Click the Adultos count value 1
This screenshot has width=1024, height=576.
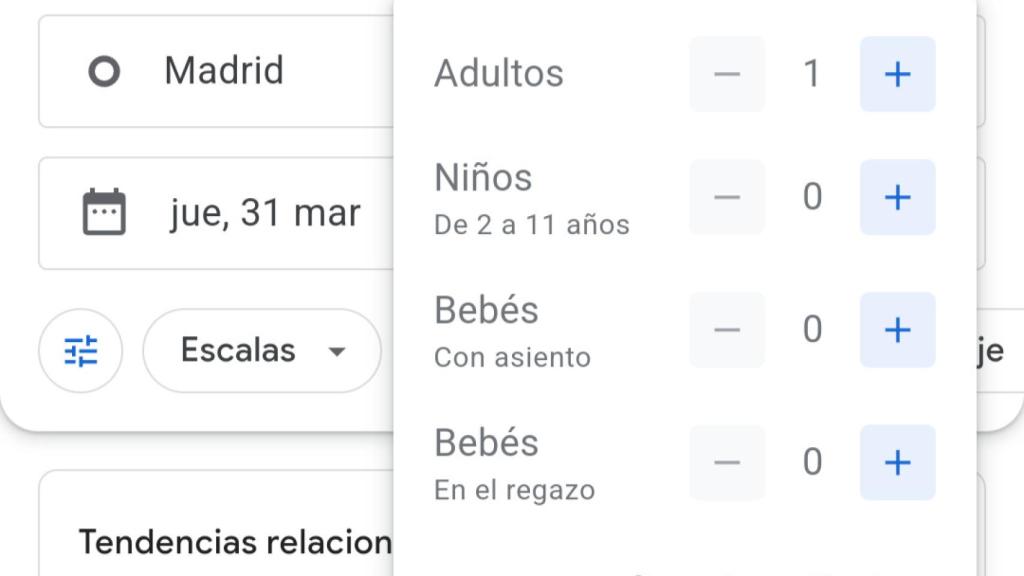[x=812, y=74]
